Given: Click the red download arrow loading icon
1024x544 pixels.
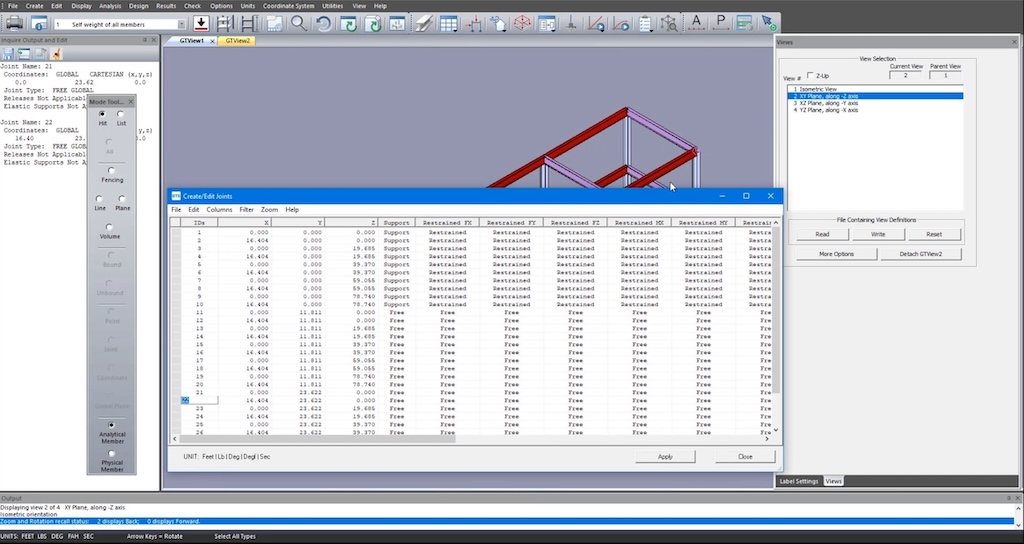Looking at the screenshot, I should (x=201, y=23).
